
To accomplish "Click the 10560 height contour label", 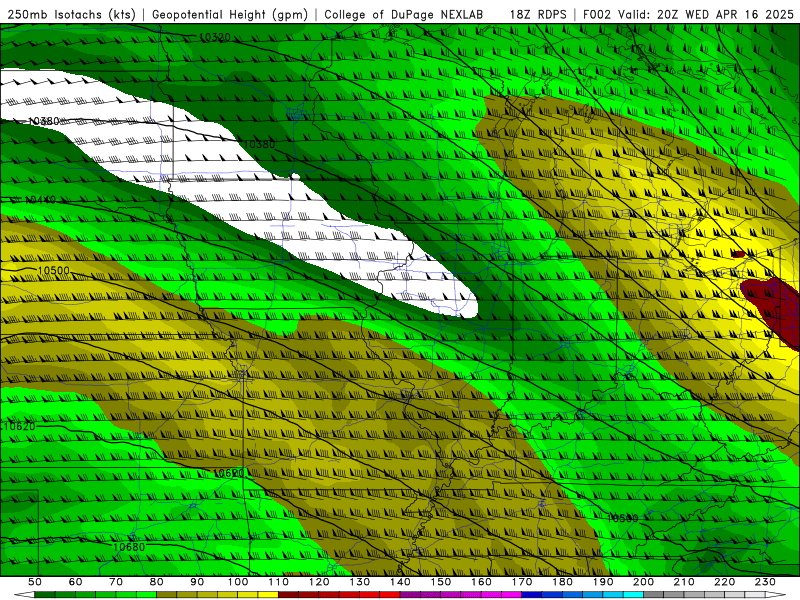I will click(622, 518).
